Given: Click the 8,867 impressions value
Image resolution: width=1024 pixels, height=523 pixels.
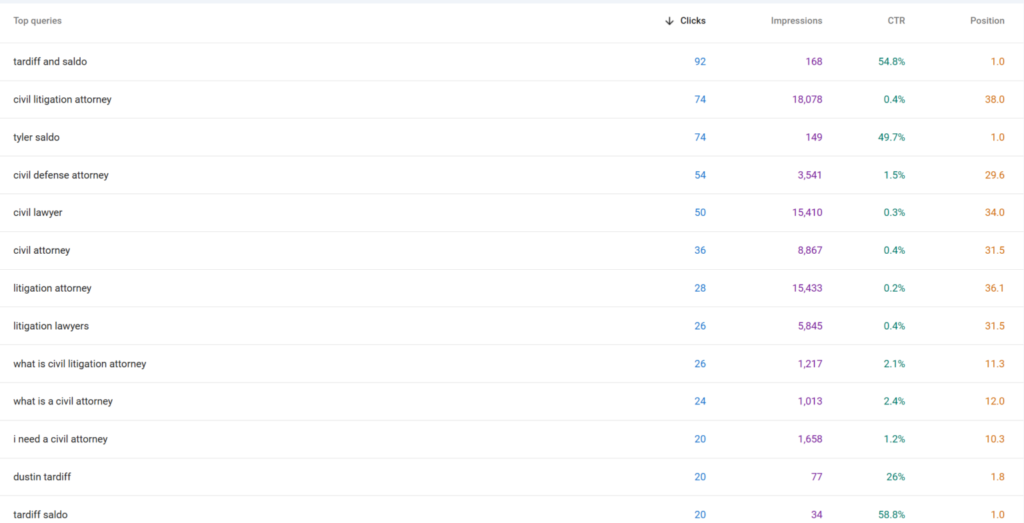Looking at the screenshot, I should click(x=810, y=251).
